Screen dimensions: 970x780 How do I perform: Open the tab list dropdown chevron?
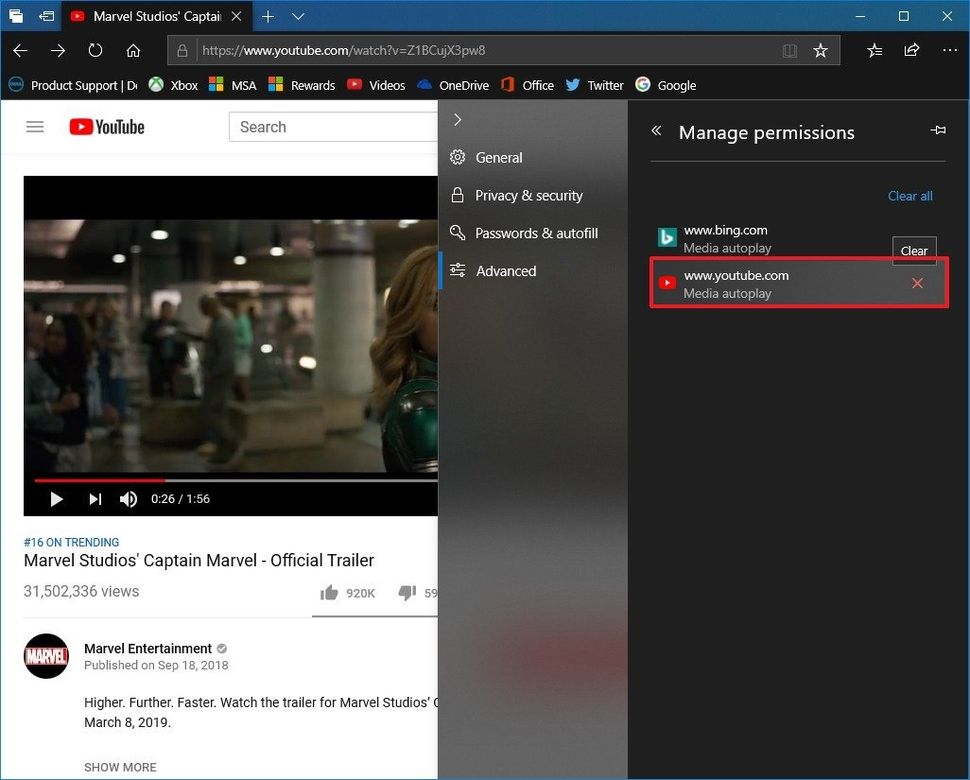point(297,16)
